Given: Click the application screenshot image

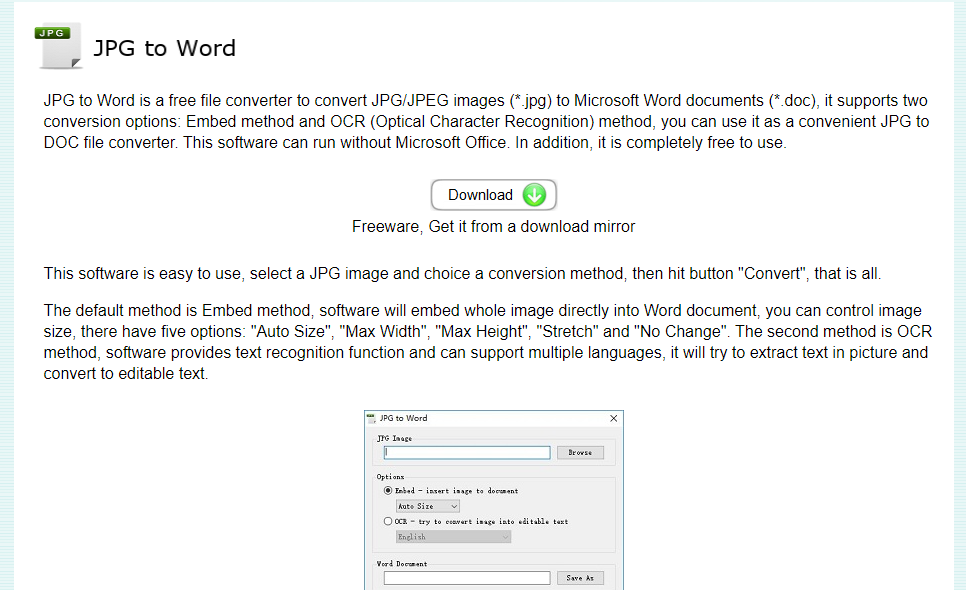Looking at the screenshot, I should click(493, 498).
